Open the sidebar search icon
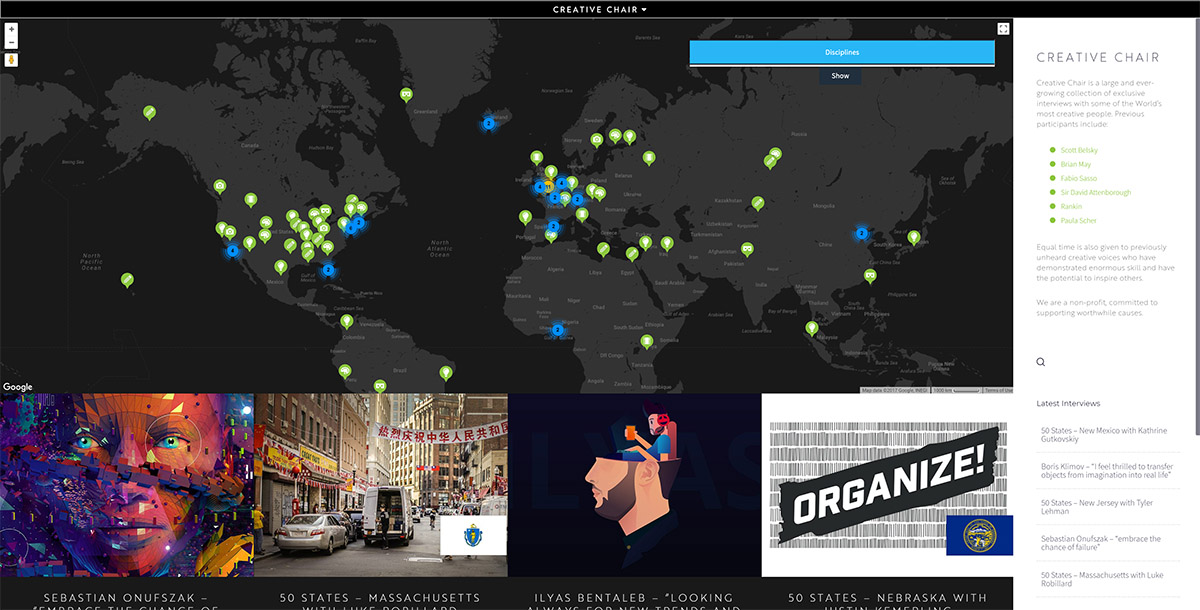 (1041, 362)
